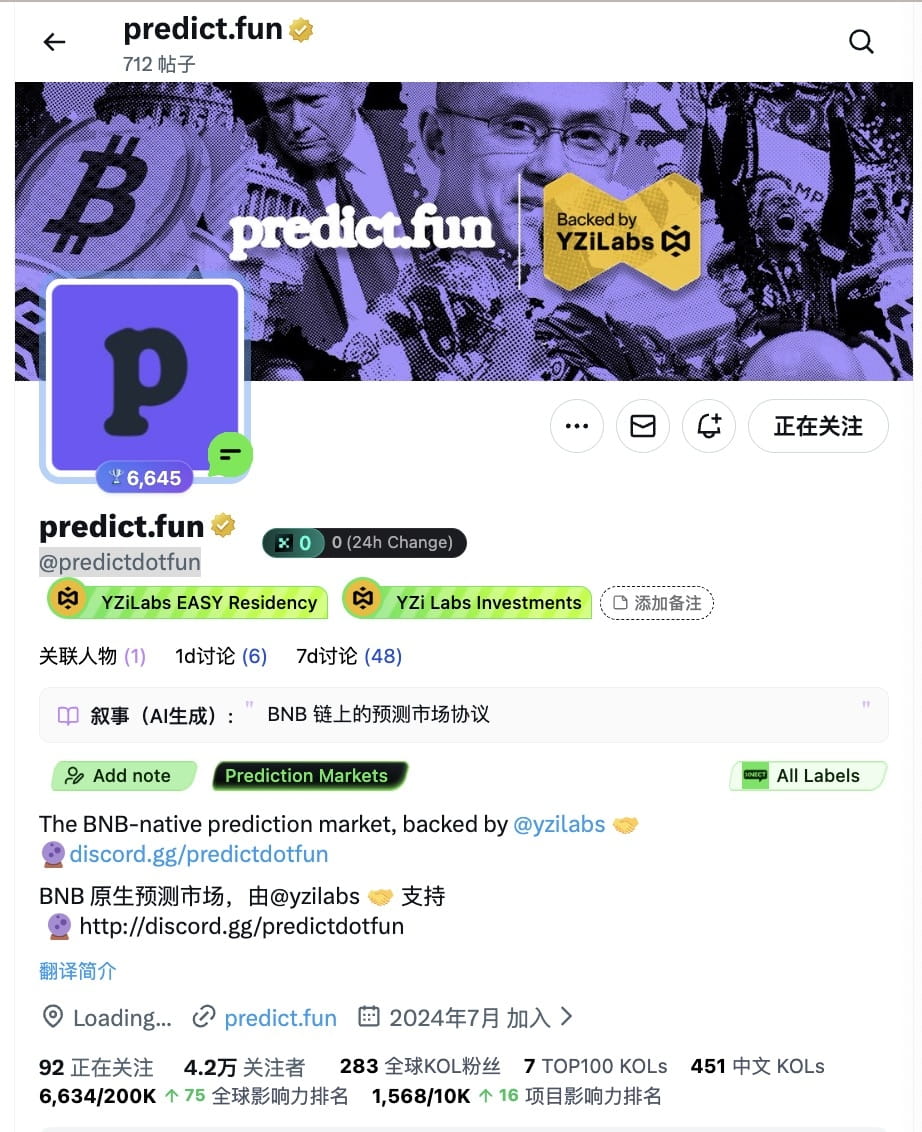Screen dimensions: 922x1132
Task: Open search with the magnifier icon
Action: point(861,42)
